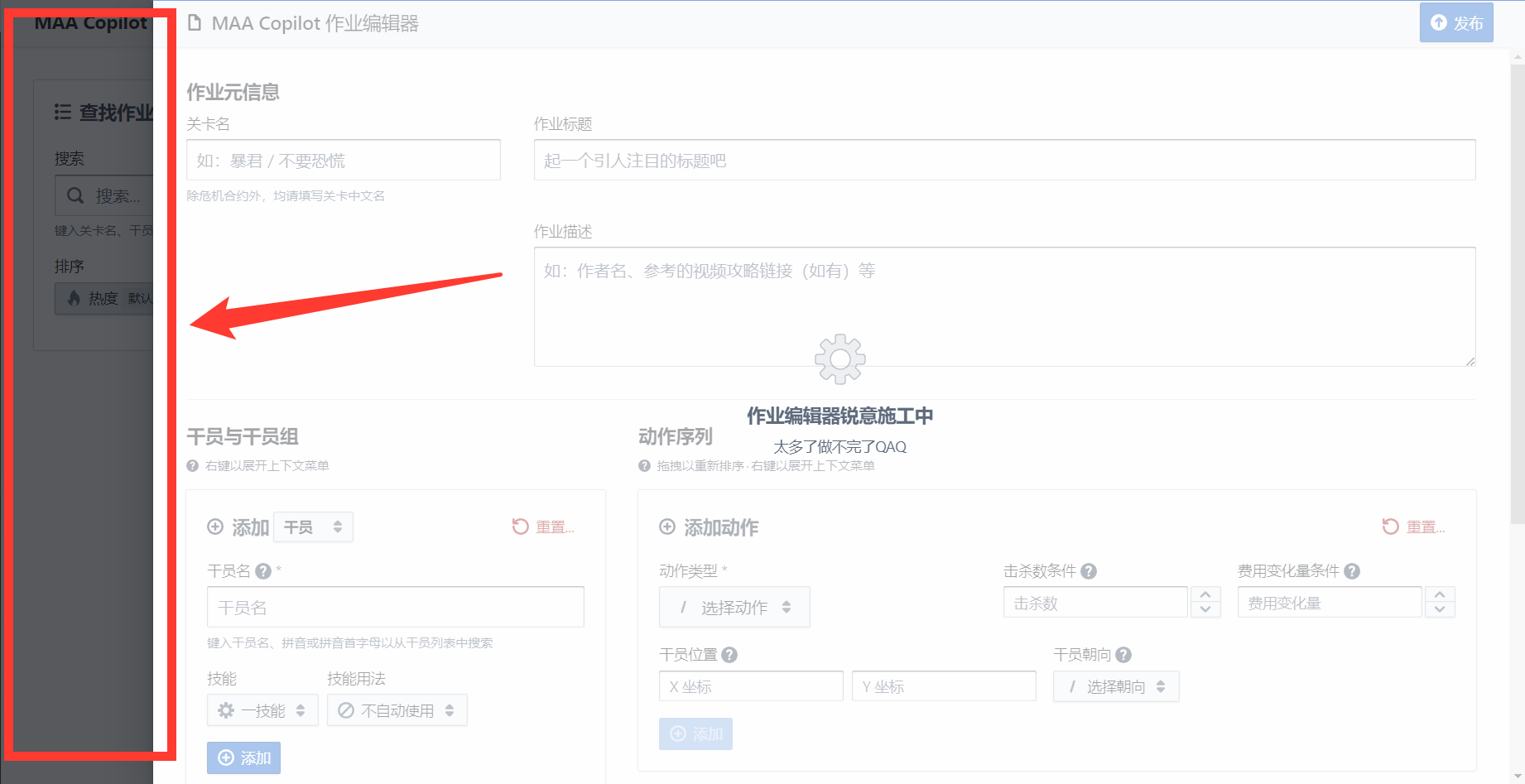Increase the 击杀数 value with up arrow

click(x=1205, y=595)
